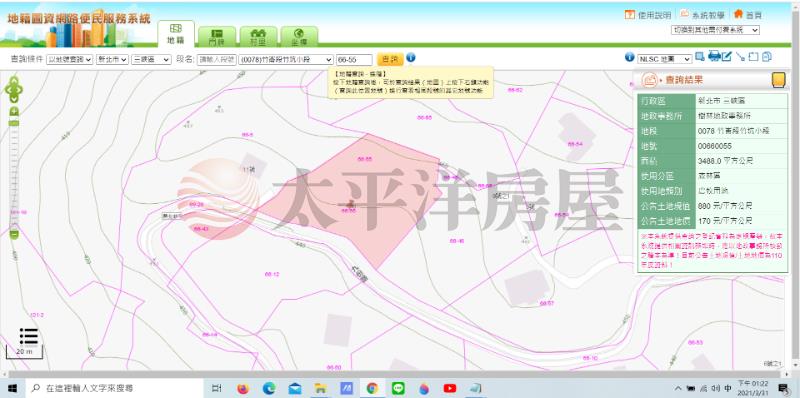This screenshot has width=800, height=398.
Task: Open Task View in taskbar
Action: pyautogui.click(x=217, y=388)
